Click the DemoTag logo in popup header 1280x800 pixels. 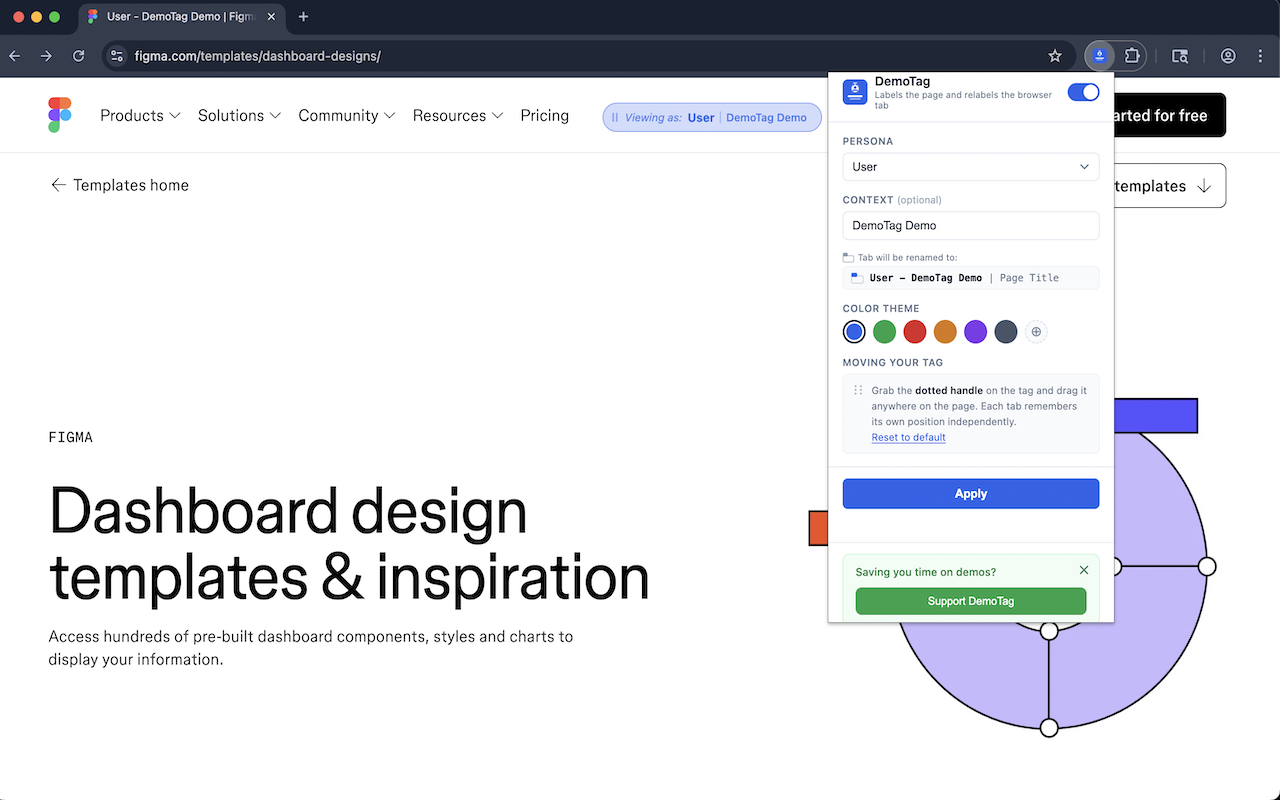click(855, 92)
